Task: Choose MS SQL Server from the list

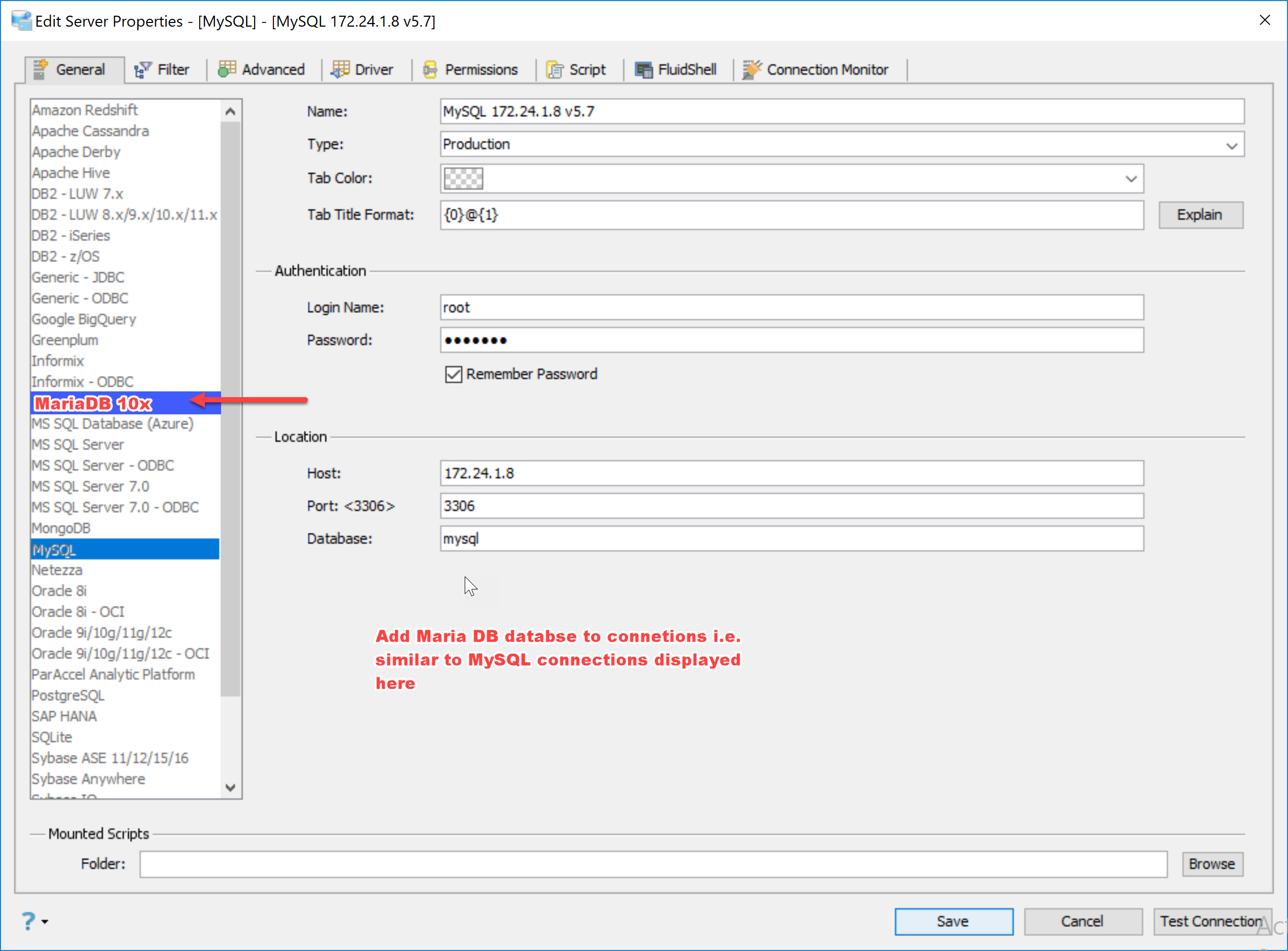Action: [78, 445]
